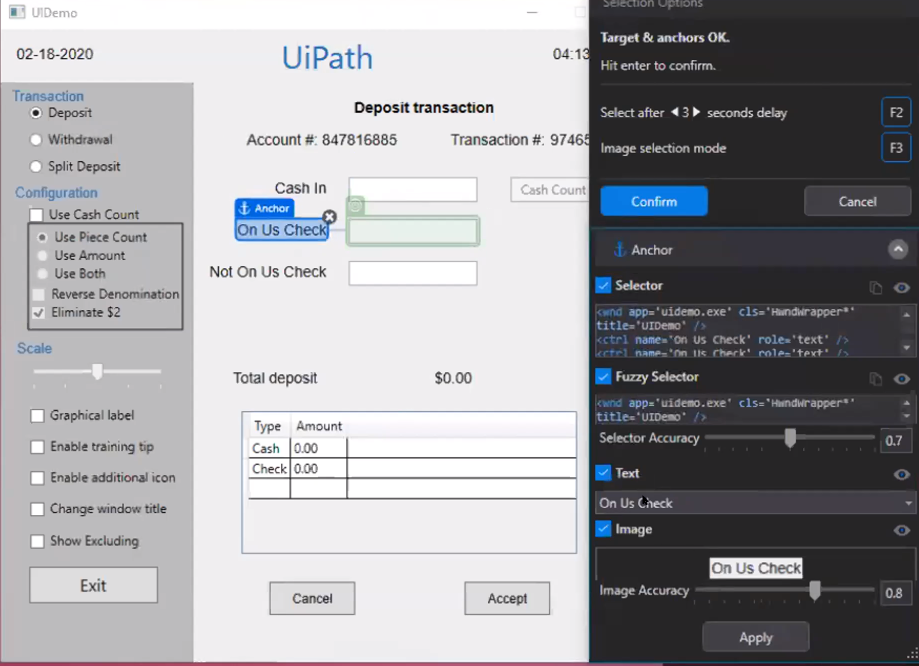Click the blue Anchor tag label

264,208
